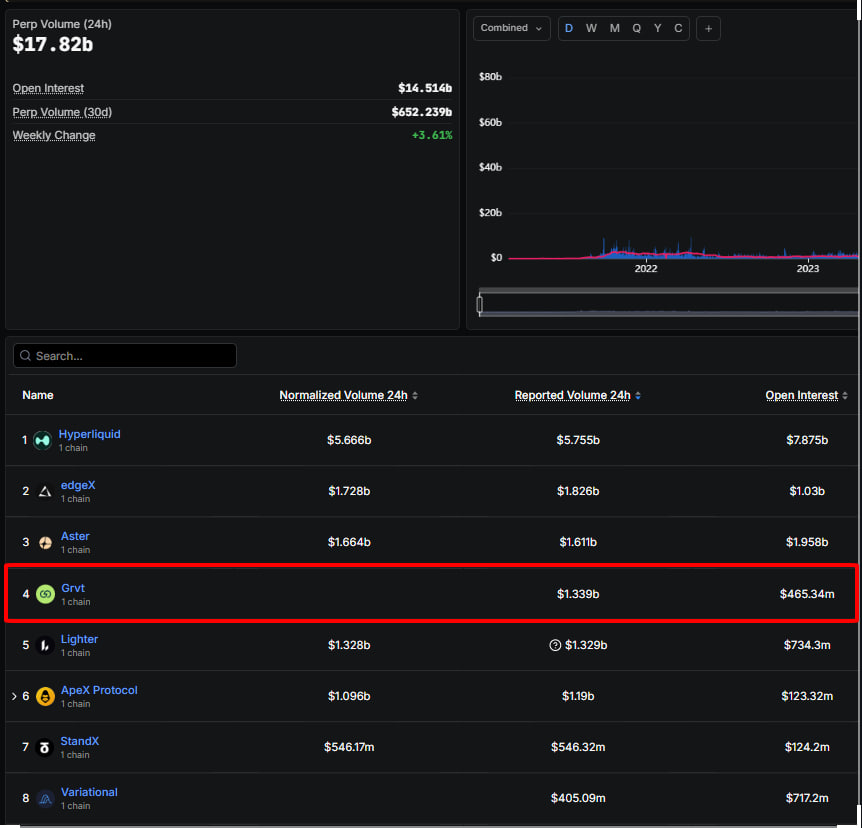Click Grvt's $1.339b reported volume
This screenshot has height=828, width=862.
[578, 594]
